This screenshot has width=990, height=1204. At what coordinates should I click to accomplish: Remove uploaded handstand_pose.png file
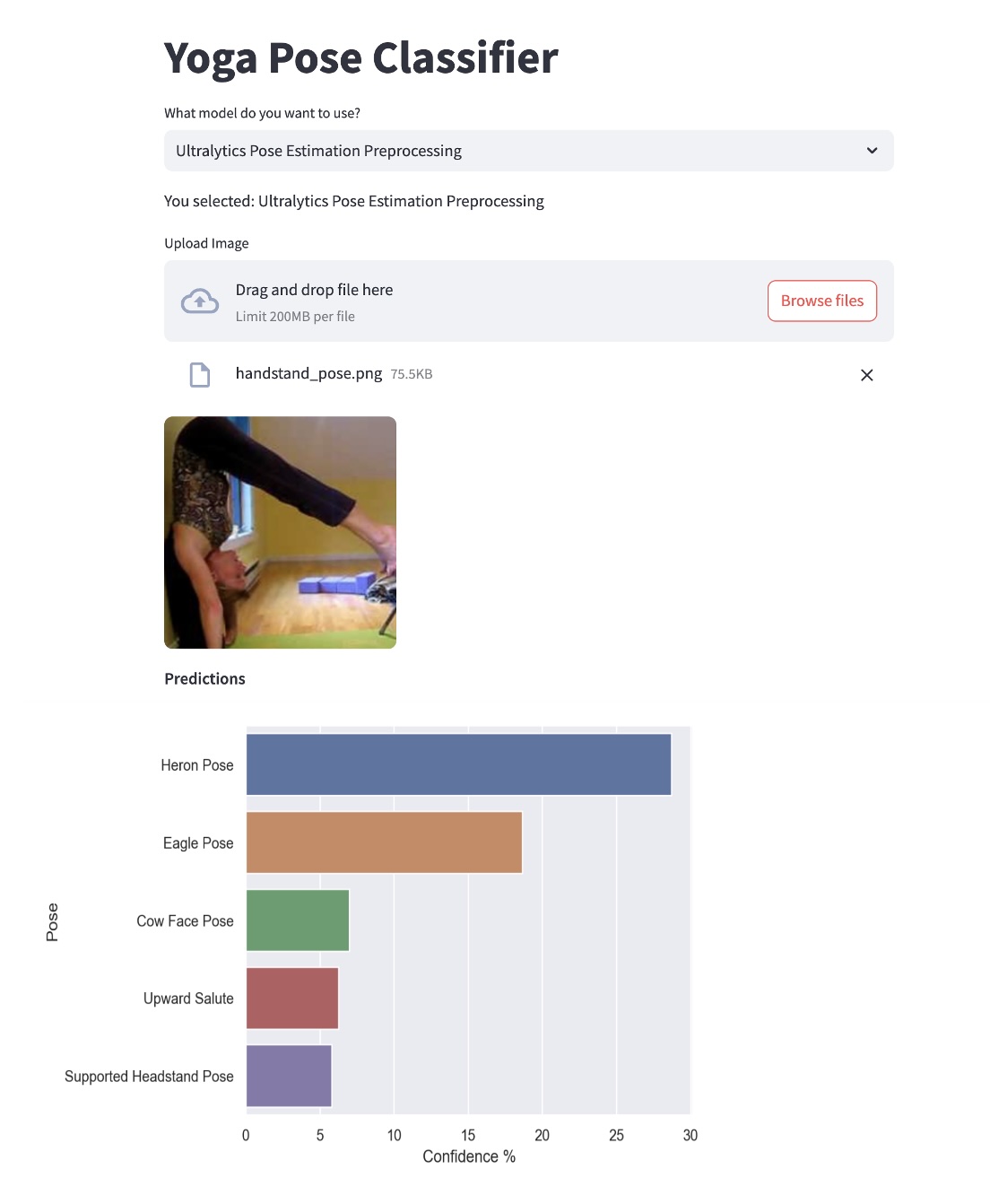(x=866, y=375)
